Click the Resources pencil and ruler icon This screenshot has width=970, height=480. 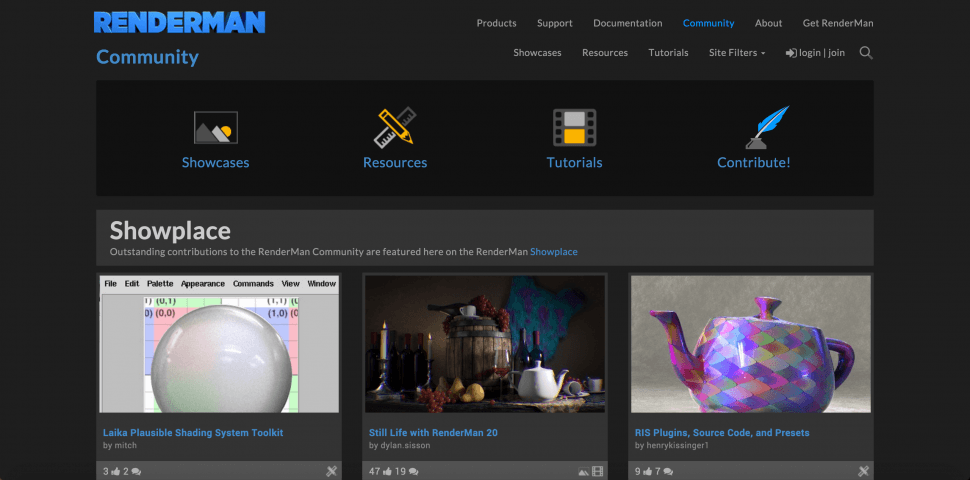coord(395,127)
